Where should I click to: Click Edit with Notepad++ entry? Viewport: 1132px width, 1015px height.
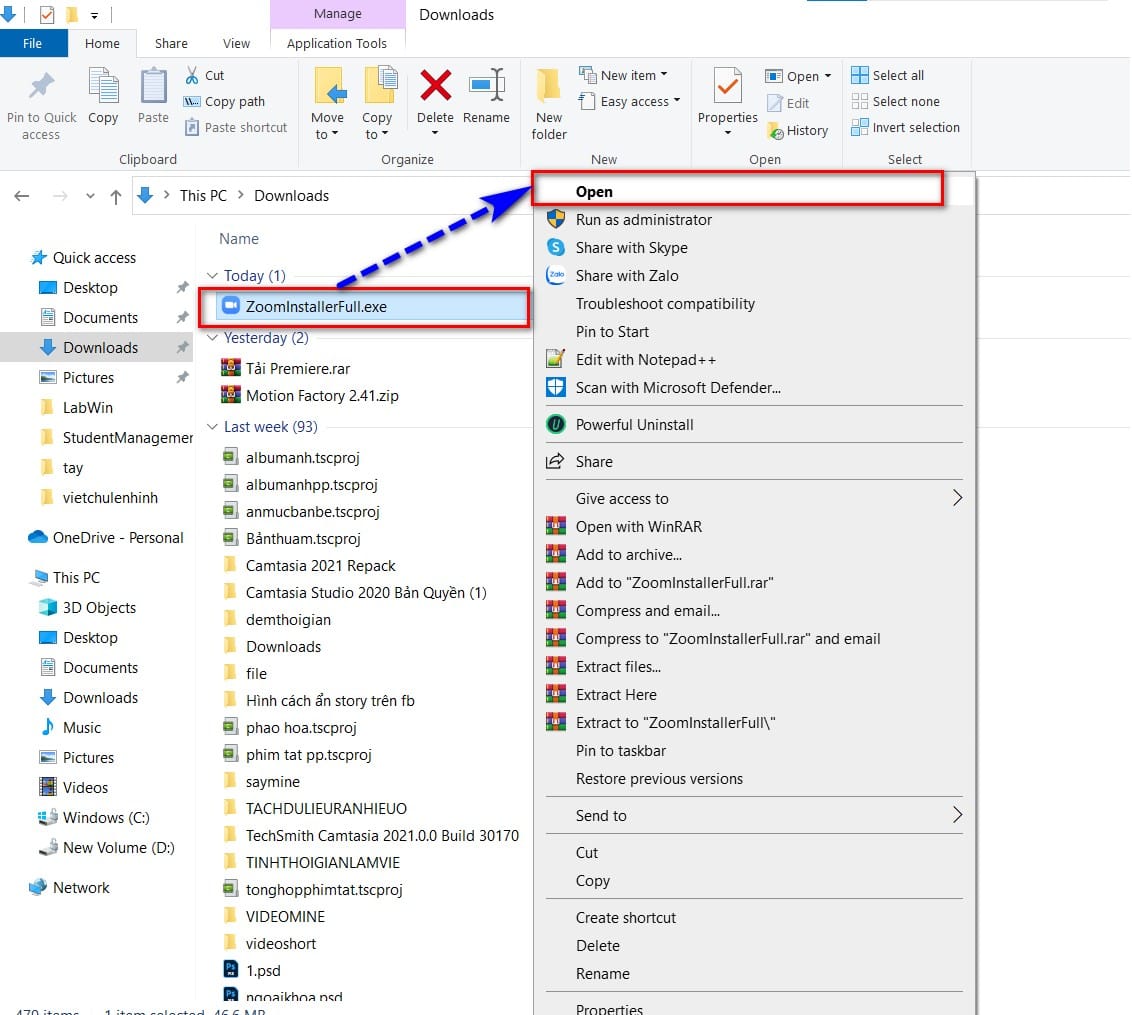754,360
